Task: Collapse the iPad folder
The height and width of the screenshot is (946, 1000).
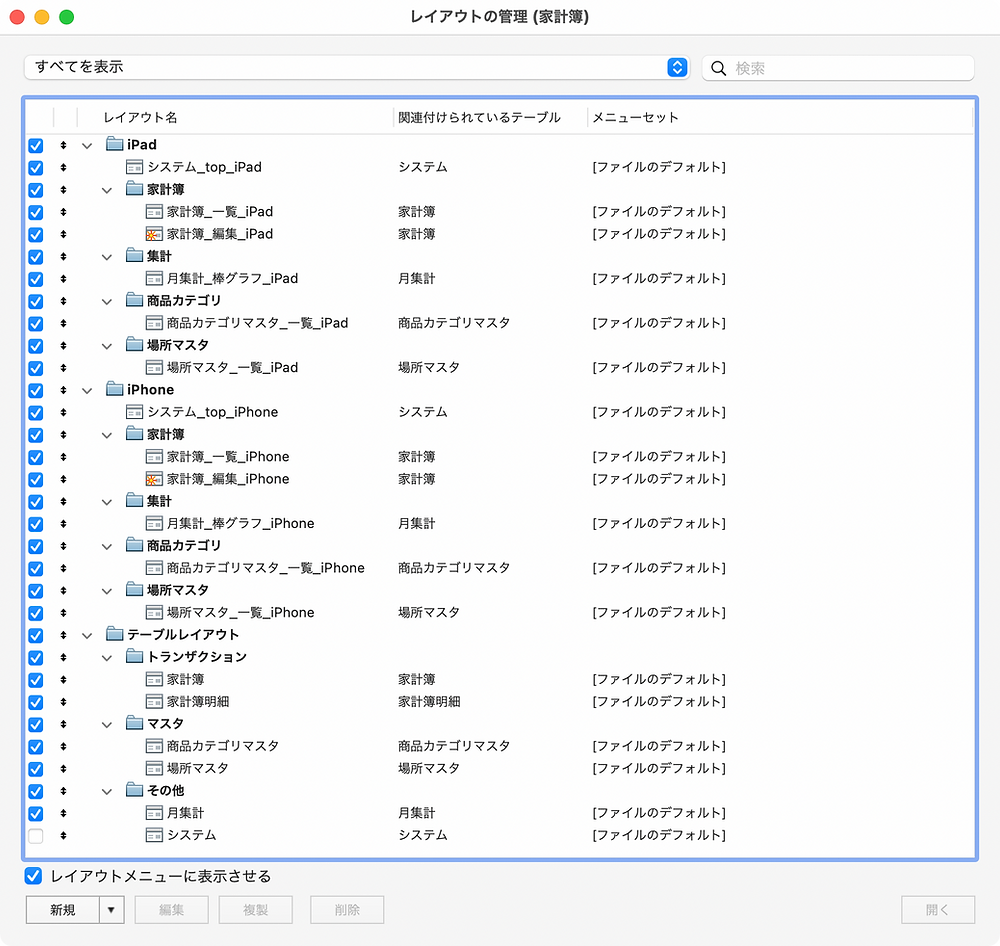Action: click(x=87, y=145)
